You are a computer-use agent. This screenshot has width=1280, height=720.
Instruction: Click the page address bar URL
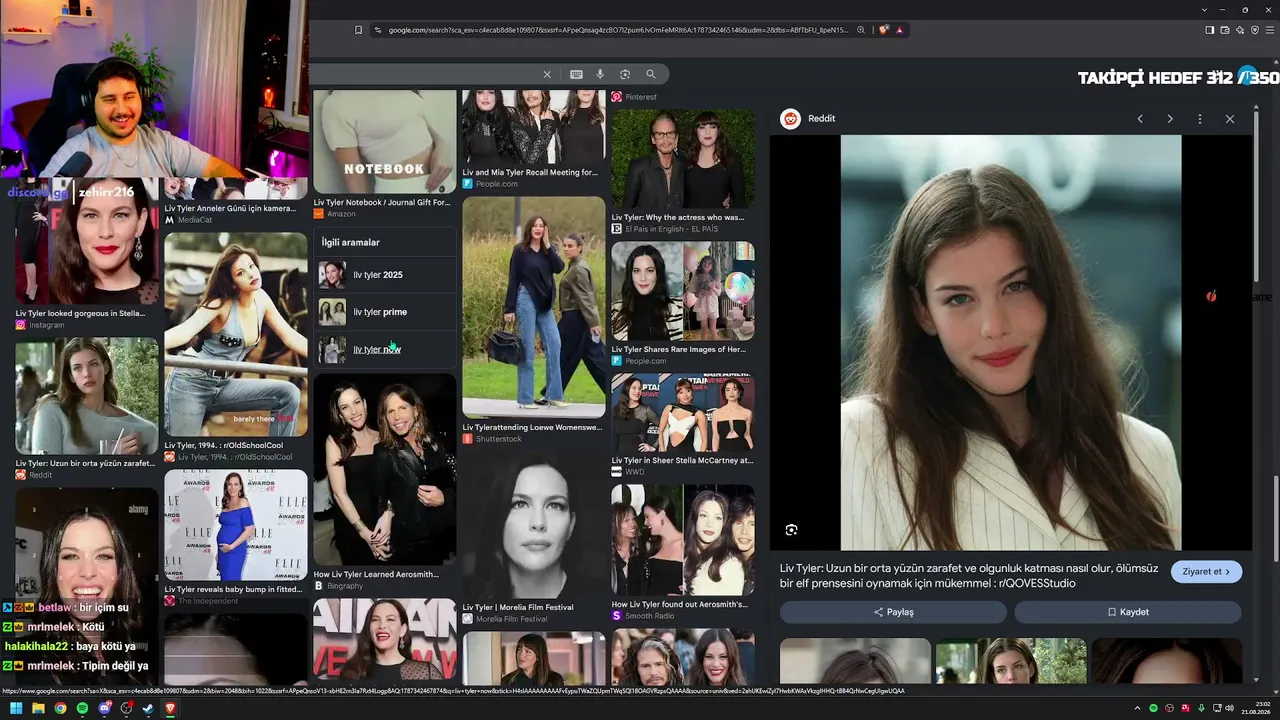pos(618,30)
